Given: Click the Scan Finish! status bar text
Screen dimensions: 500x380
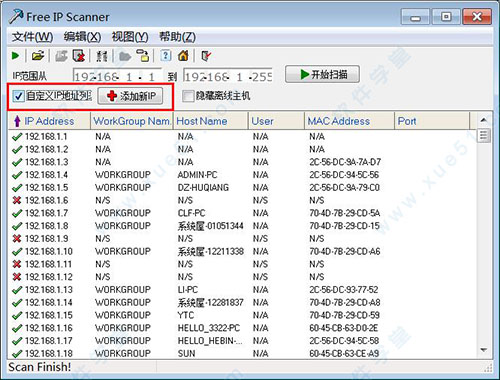Looking at the screenshot, I should click(x=40, y=367).
